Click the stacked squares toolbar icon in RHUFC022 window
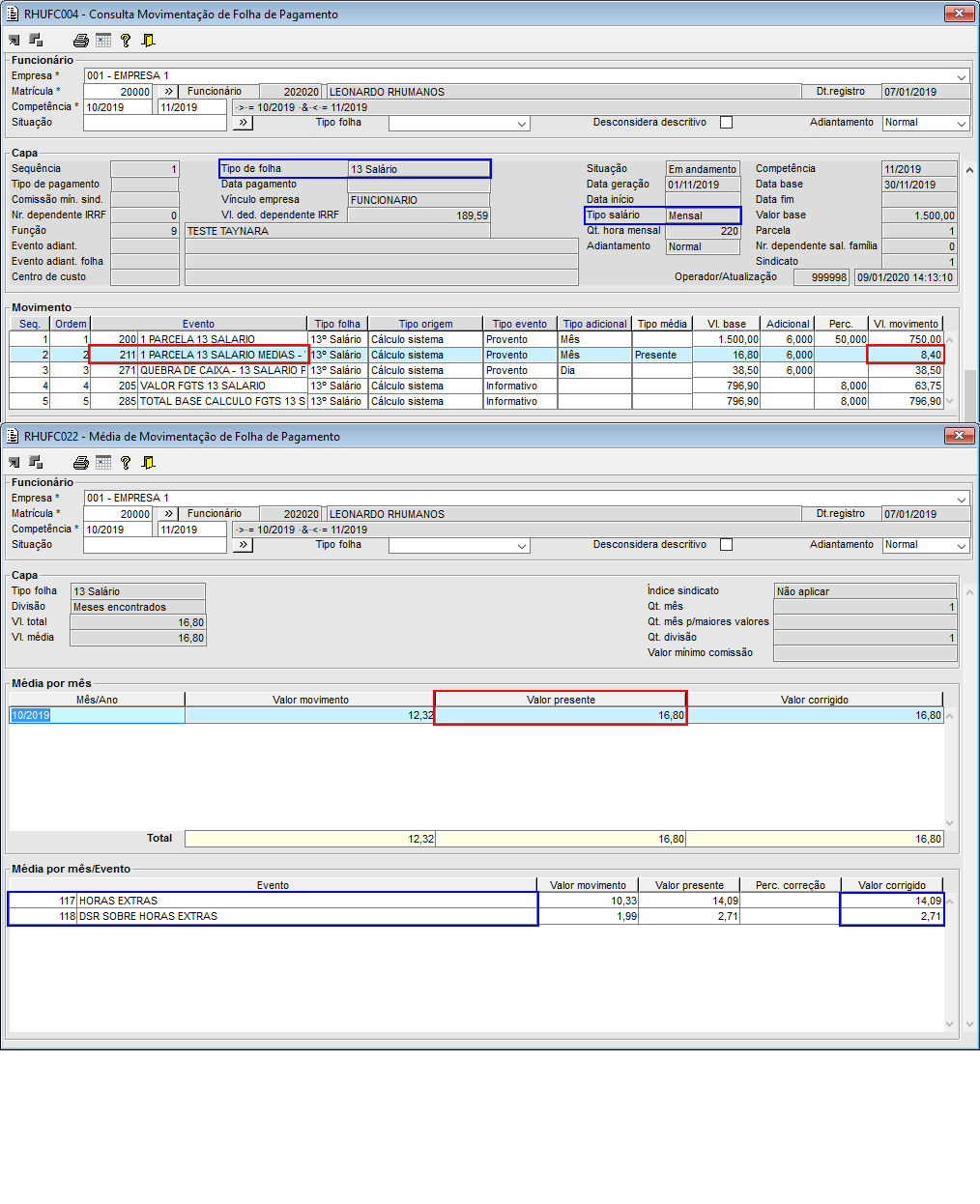980x1204 pixels. (36, 463)
